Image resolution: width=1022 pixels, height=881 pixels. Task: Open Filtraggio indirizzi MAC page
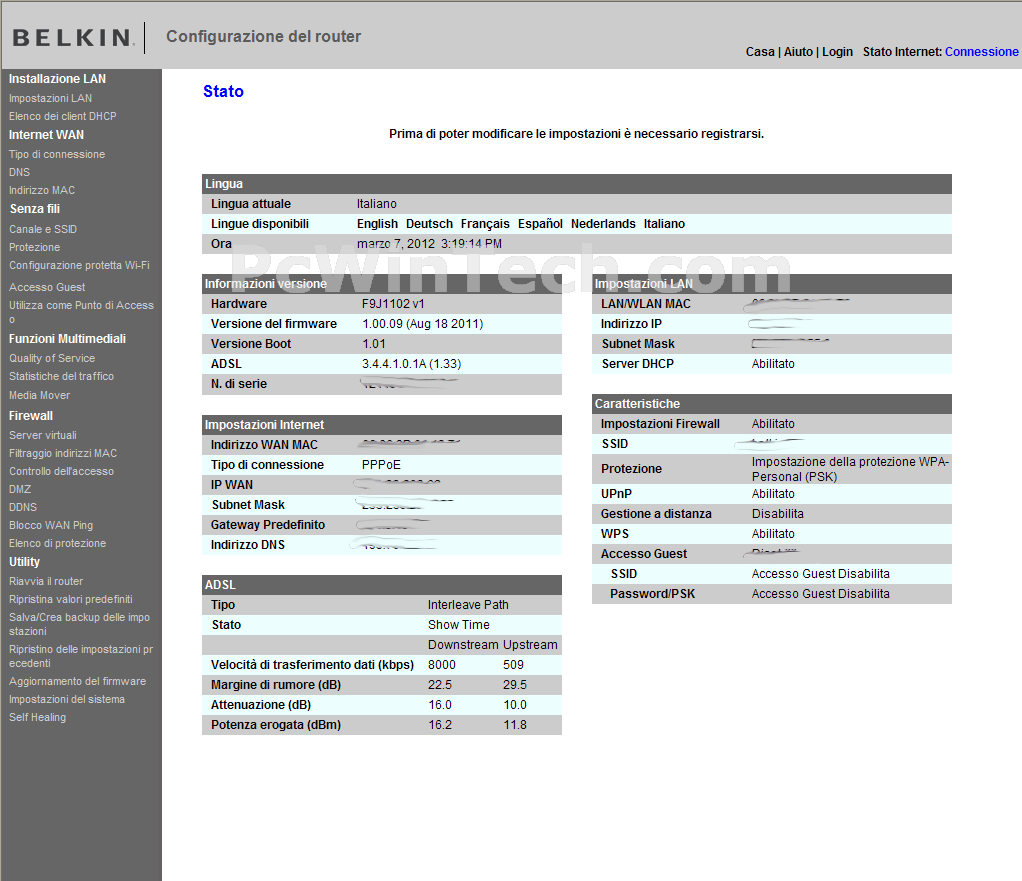63,454
